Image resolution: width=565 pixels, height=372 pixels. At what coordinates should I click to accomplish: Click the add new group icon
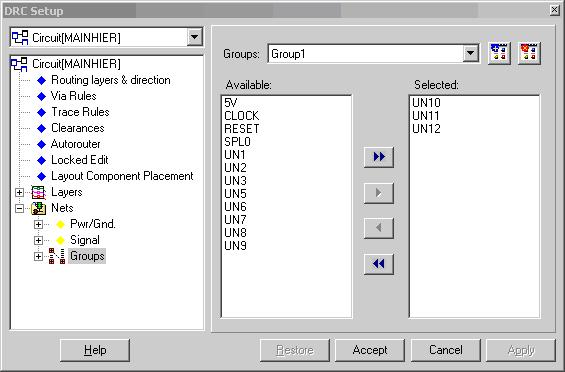click(x=499, y=53)
